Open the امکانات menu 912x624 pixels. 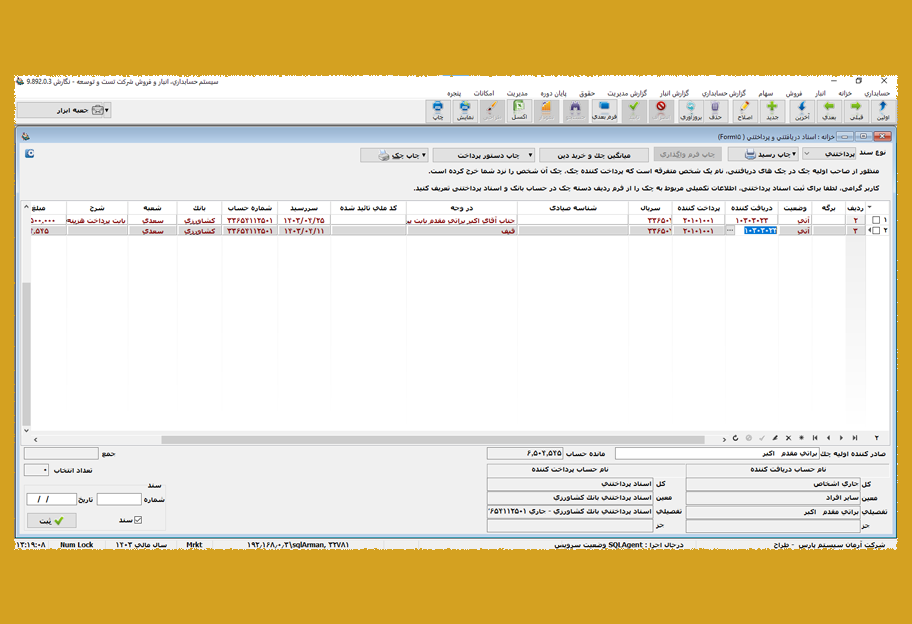484,93
